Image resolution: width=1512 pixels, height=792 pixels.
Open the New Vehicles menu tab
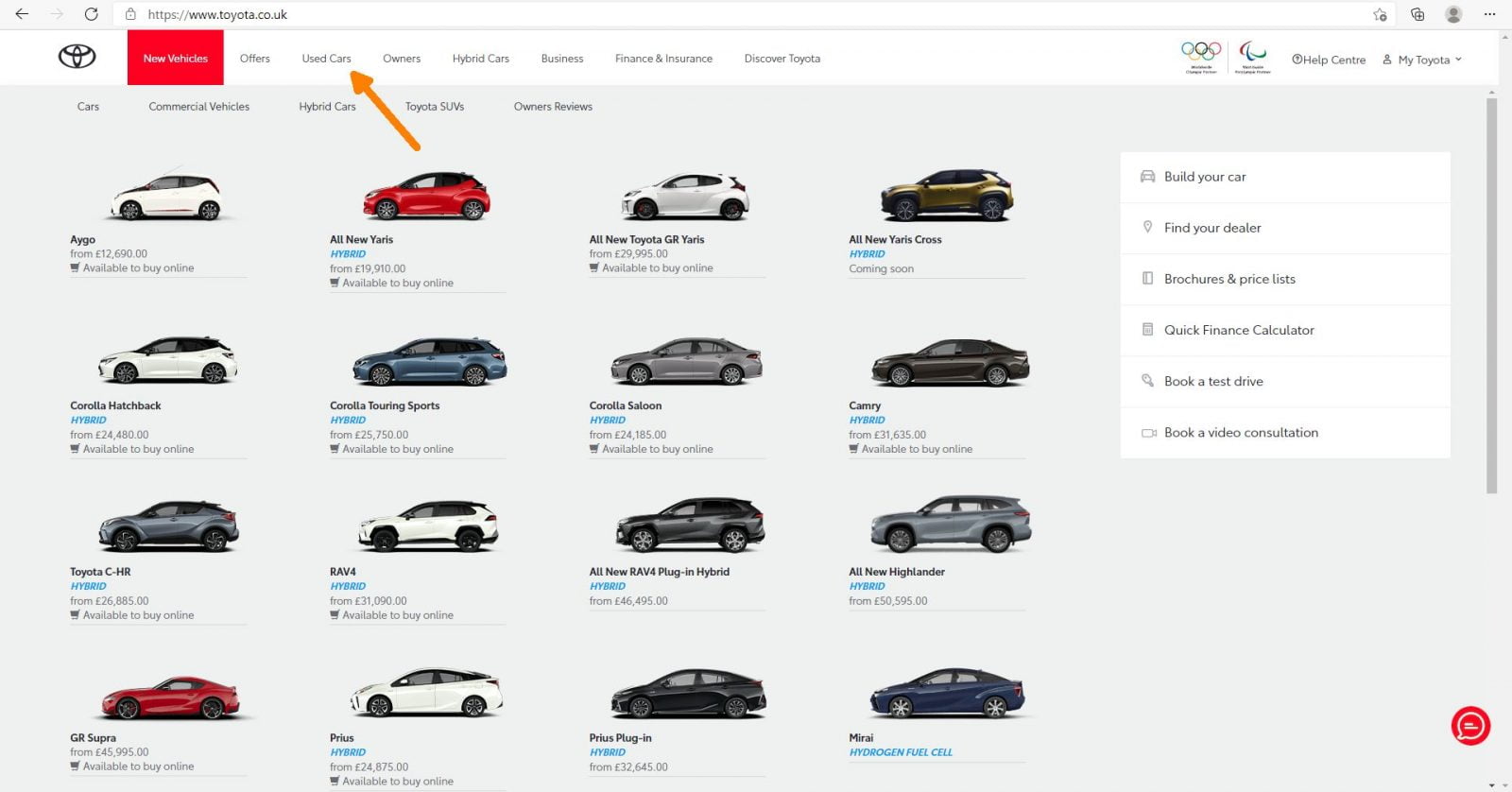[175, 58]
